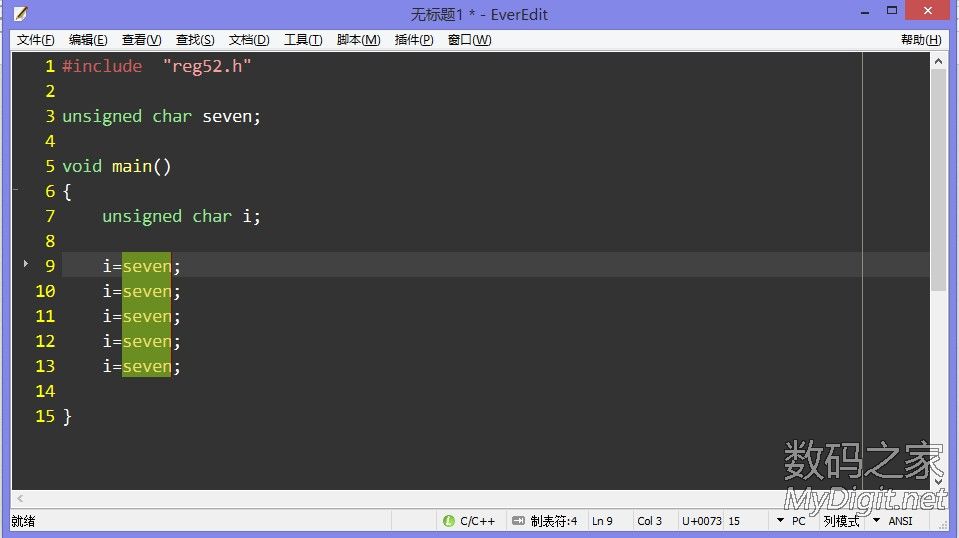Click the resize grip at bottom-right corner
Image resolution: width=959 pixels, height=538 pixels.
pos(949,528)
